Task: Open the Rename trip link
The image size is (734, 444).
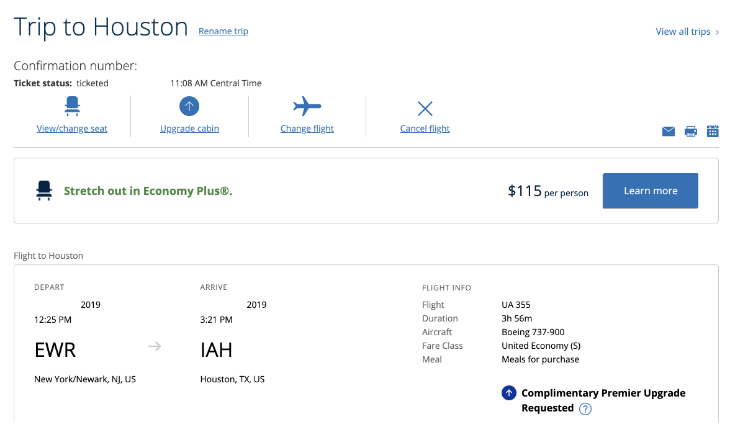Action: (x=223, y=32)
